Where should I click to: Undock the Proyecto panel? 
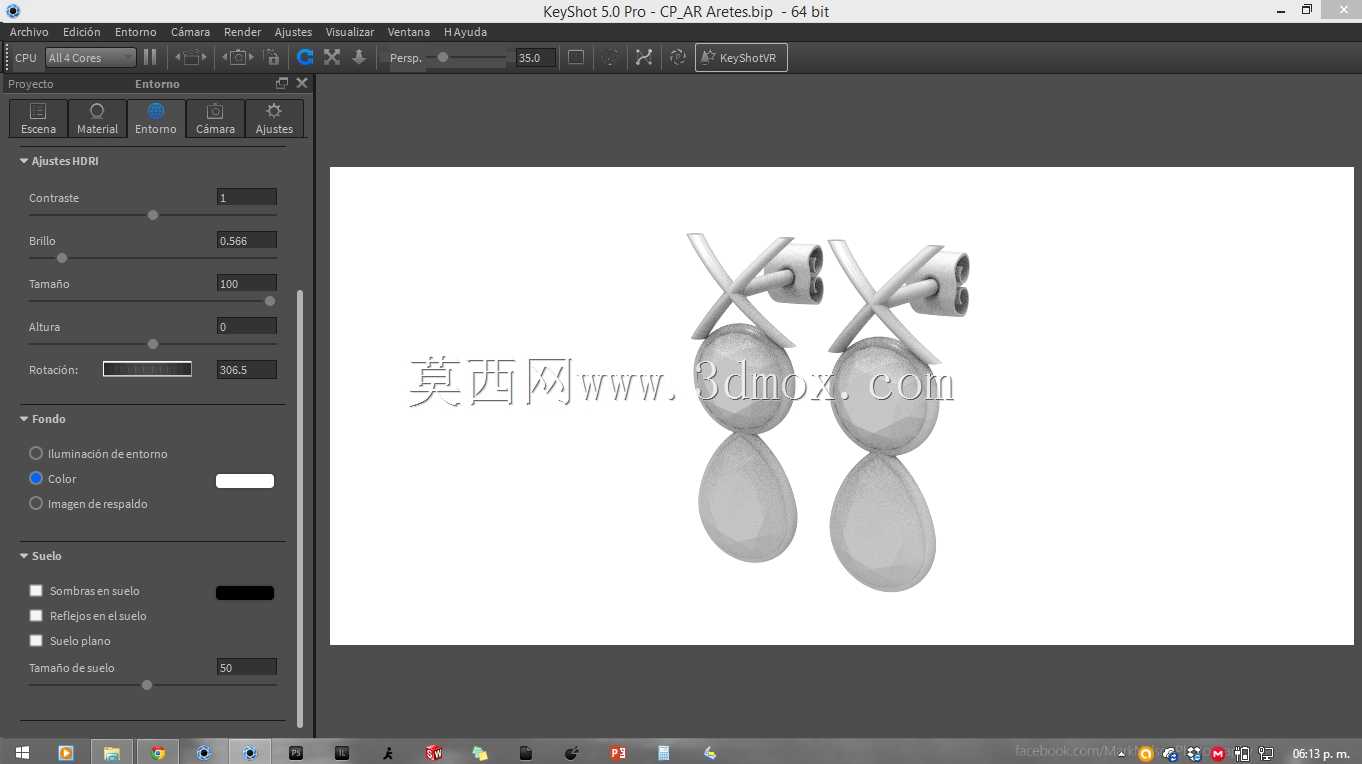[x=282, y=83]
